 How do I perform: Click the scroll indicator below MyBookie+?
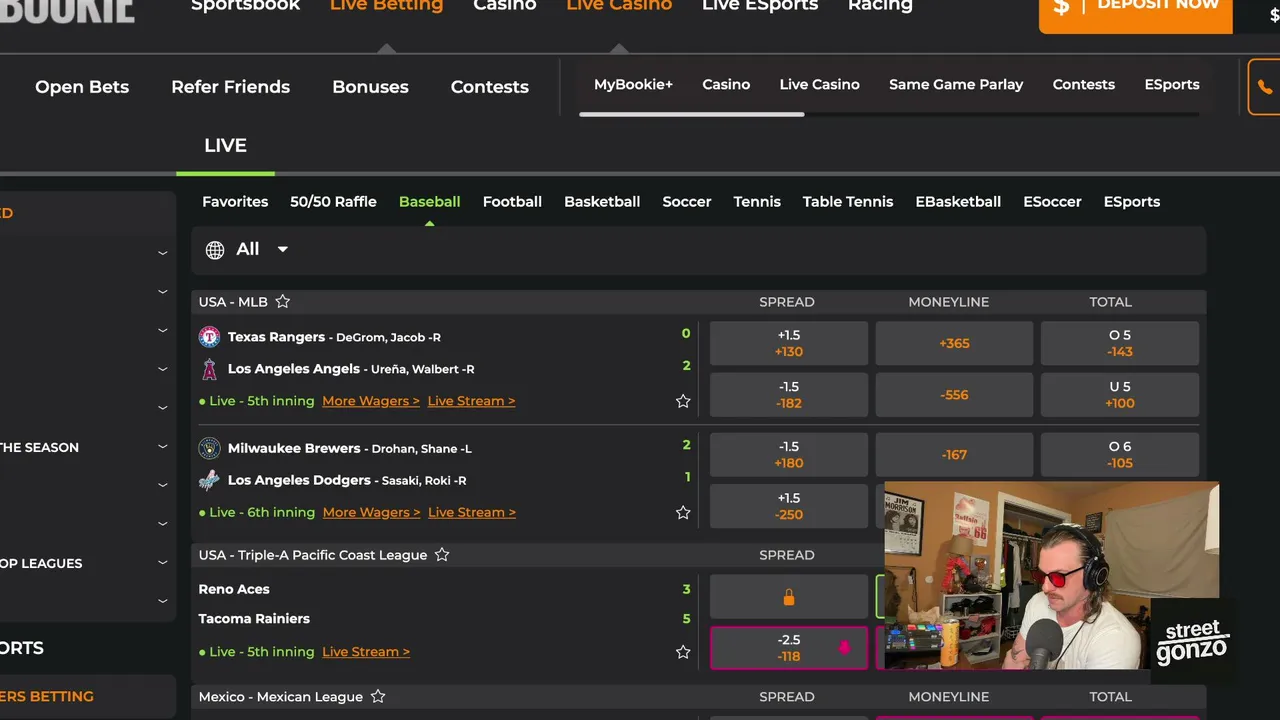[x=691, y=114]
